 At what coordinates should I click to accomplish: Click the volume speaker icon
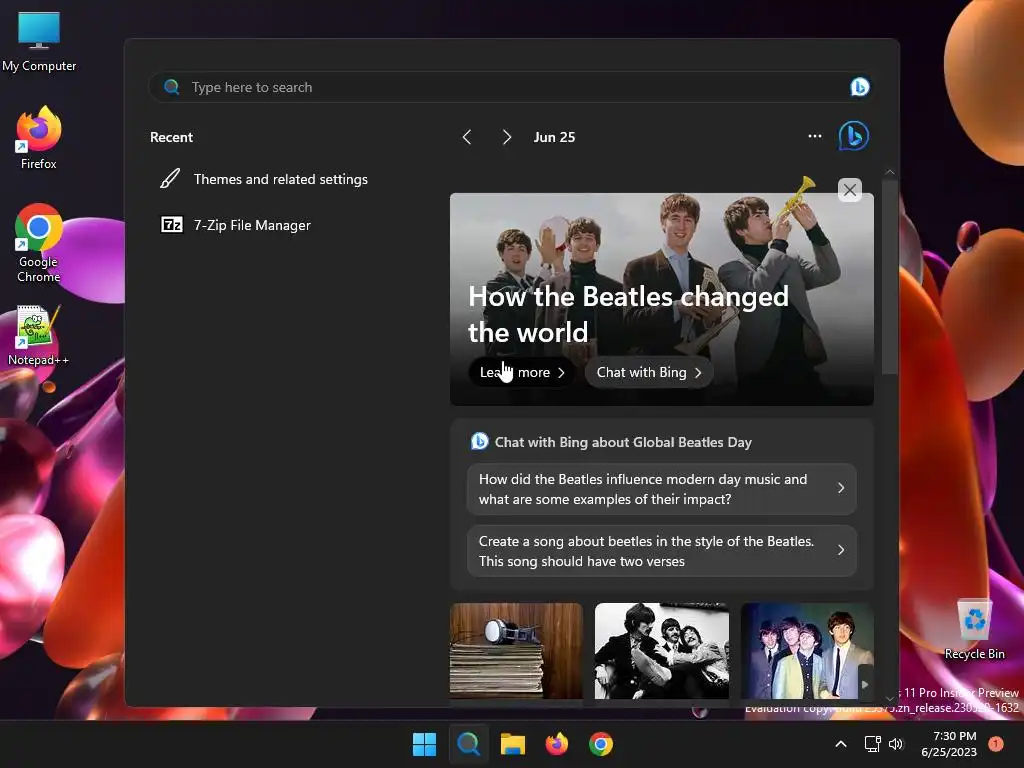896,744
